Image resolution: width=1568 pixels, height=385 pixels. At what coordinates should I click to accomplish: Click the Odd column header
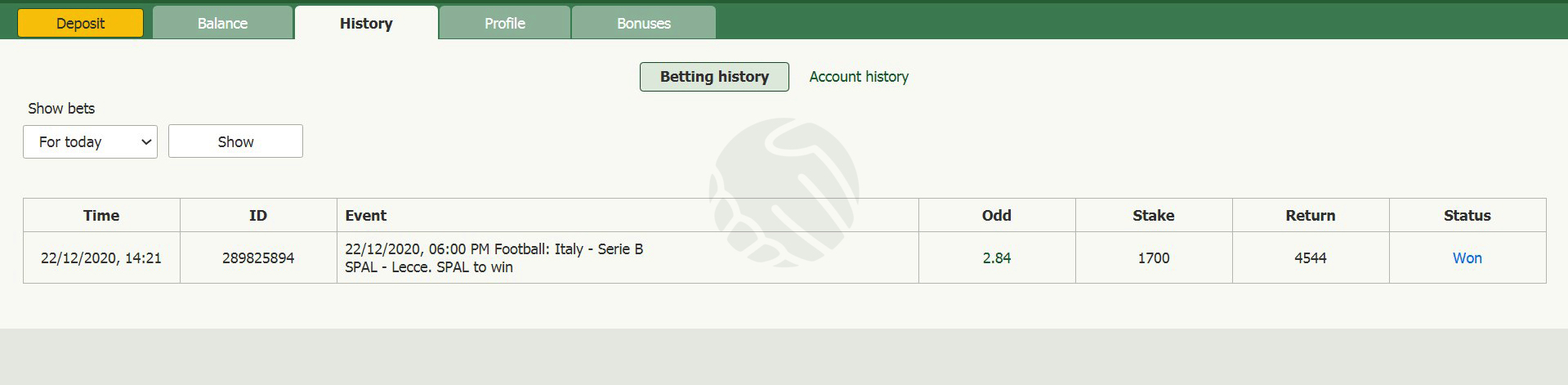tap(997, 215)
